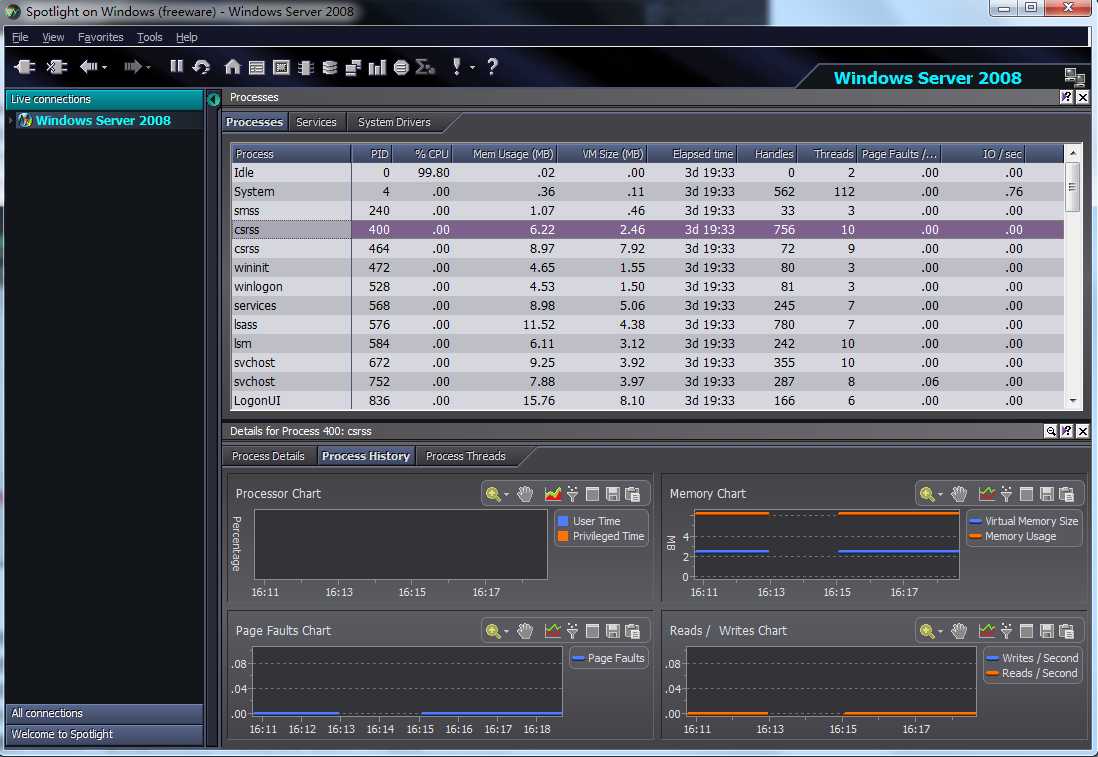This screenshot has width=1098, height=757.
Task: Click the save disk icon in Memory Chart
Action: (x=1046, y=494)
